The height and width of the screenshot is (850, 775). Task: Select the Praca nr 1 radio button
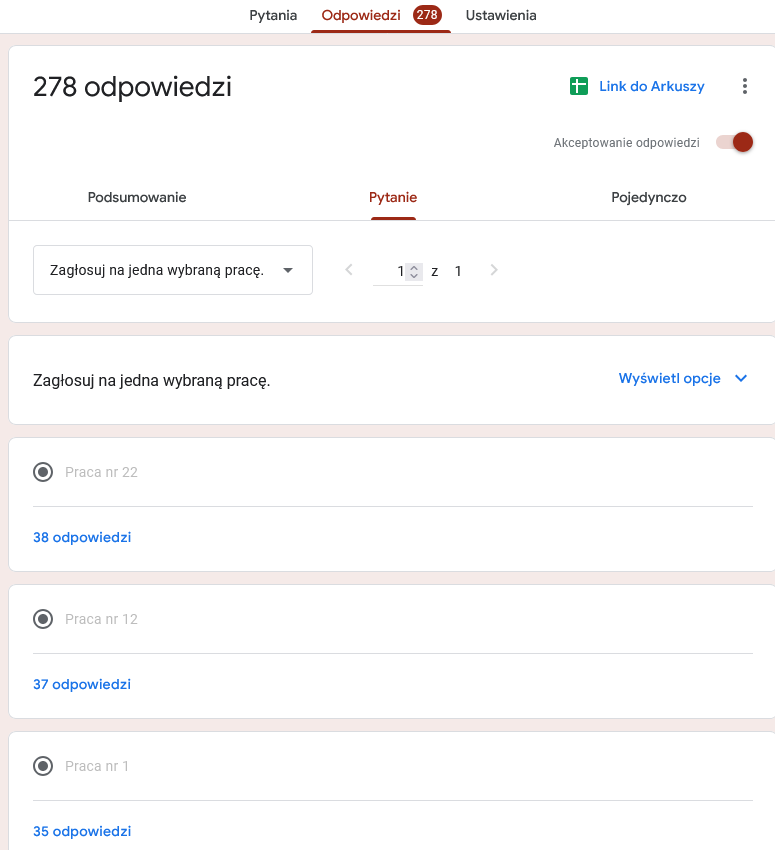(43, 766)
